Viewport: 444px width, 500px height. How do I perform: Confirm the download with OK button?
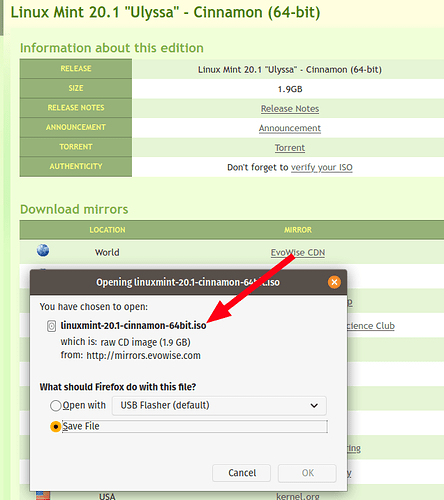(307, 473)
